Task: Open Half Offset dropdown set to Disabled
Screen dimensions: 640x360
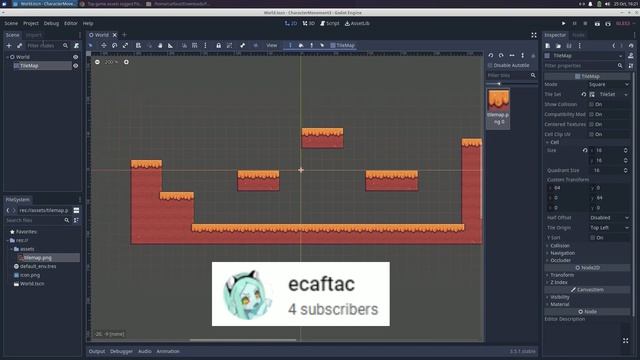Action: pos(609,218)
